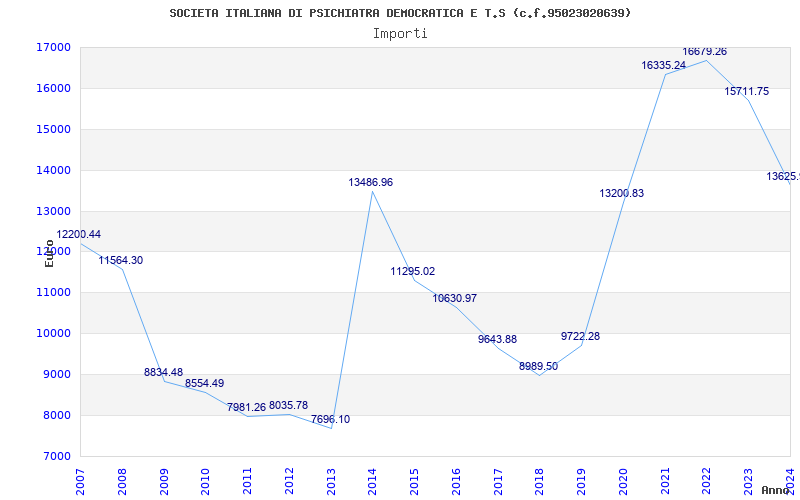Click the x-axis year 2007
This screenshot has width=800, height=500.
pyautogui.click(x=81, y=482)
